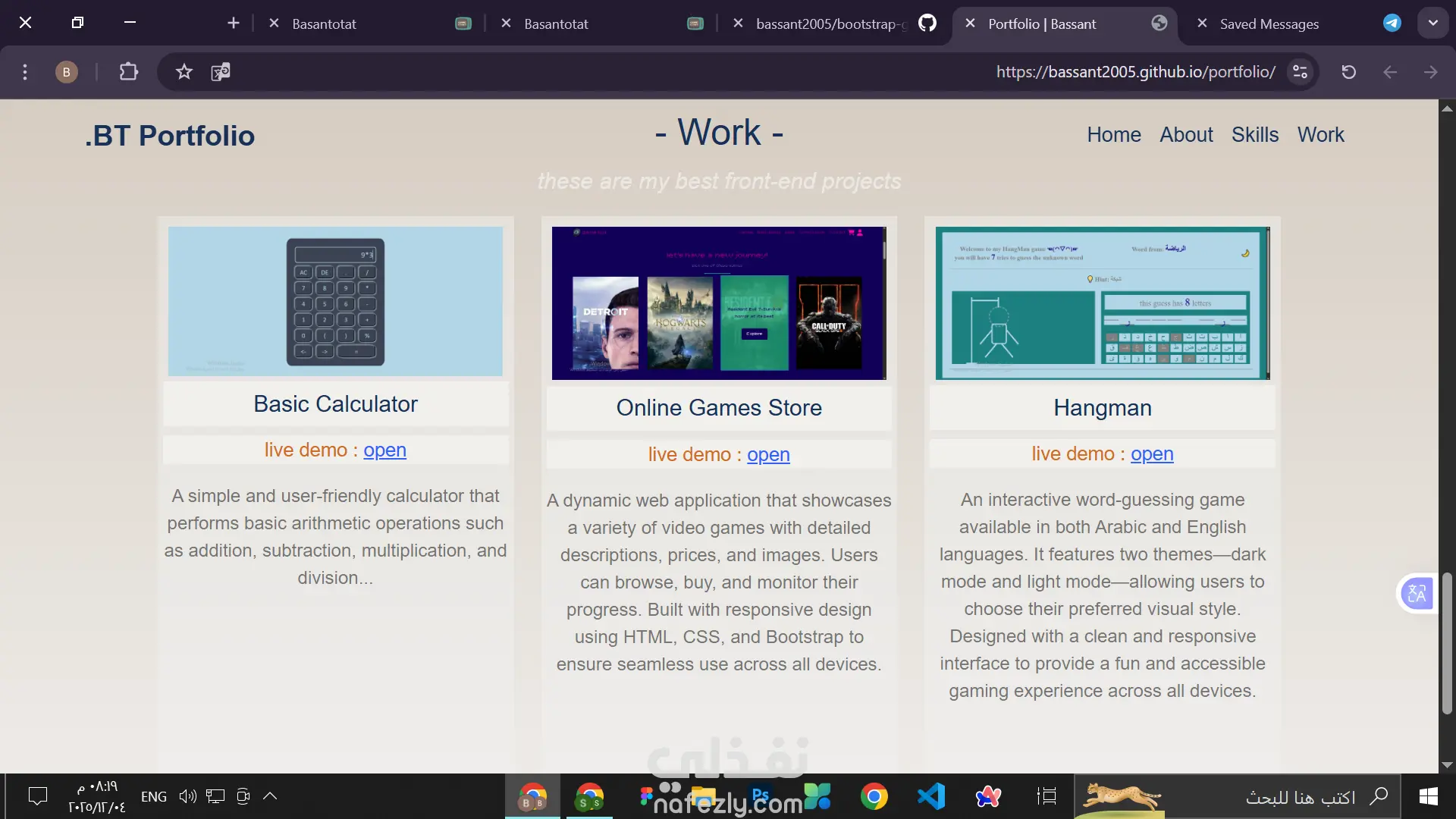Open browser three-dot menu
Image resolution: width=1456 pixels, height=819 pixels.
(x=25, y=72)
